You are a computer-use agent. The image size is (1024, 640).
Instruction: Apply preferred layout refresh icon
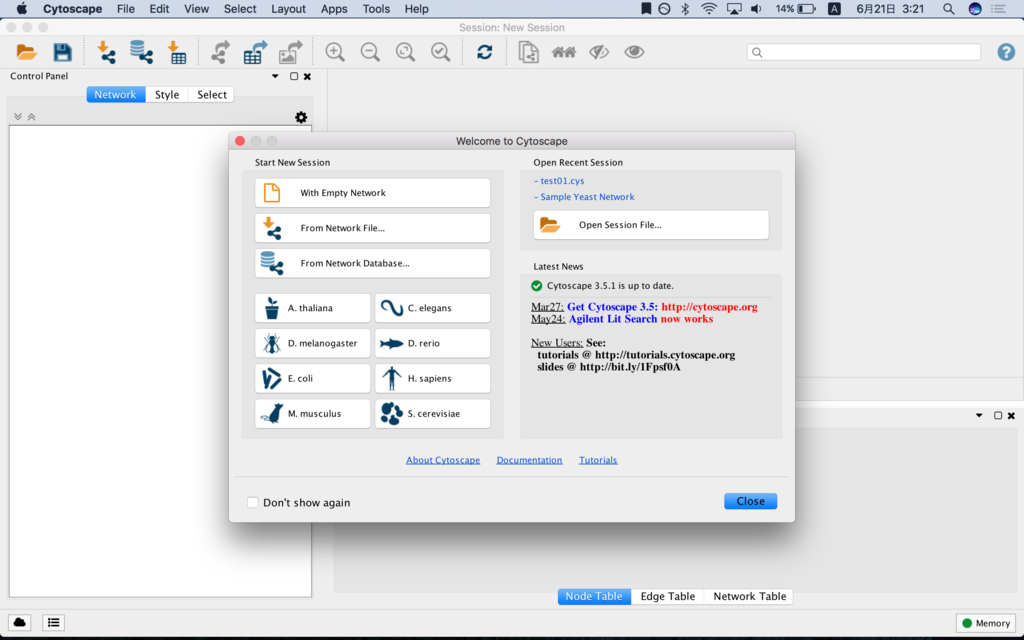[485, 52]
